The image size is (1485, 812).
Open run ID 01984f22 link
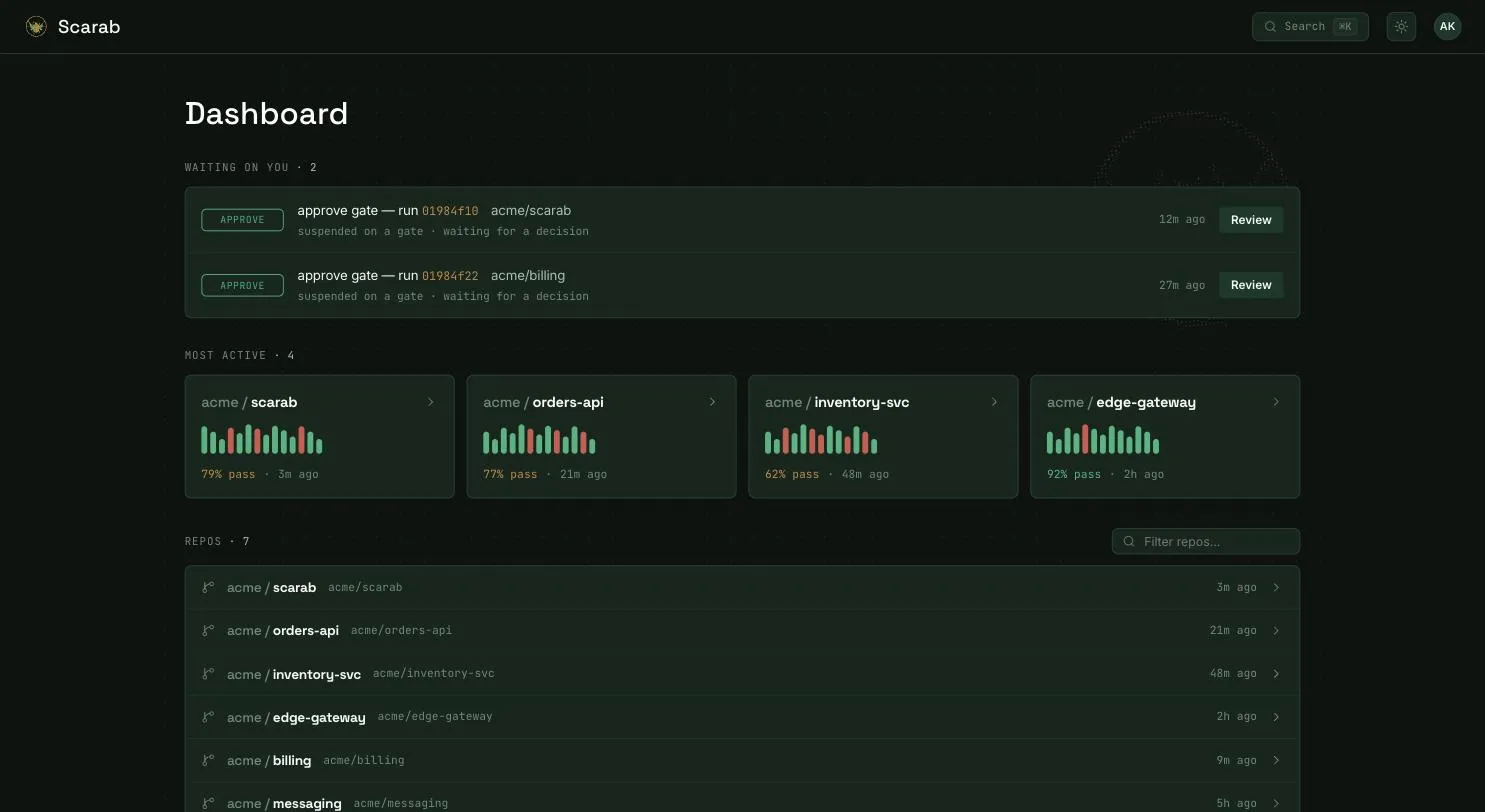tap(450, 276)
